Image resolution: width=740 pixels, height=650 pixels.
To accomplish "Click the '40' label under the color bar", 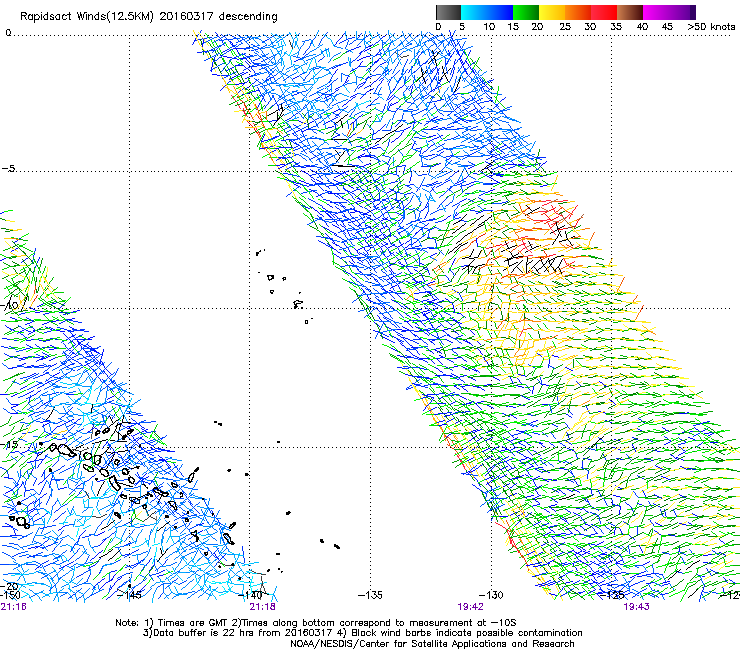I will point(642,27).
